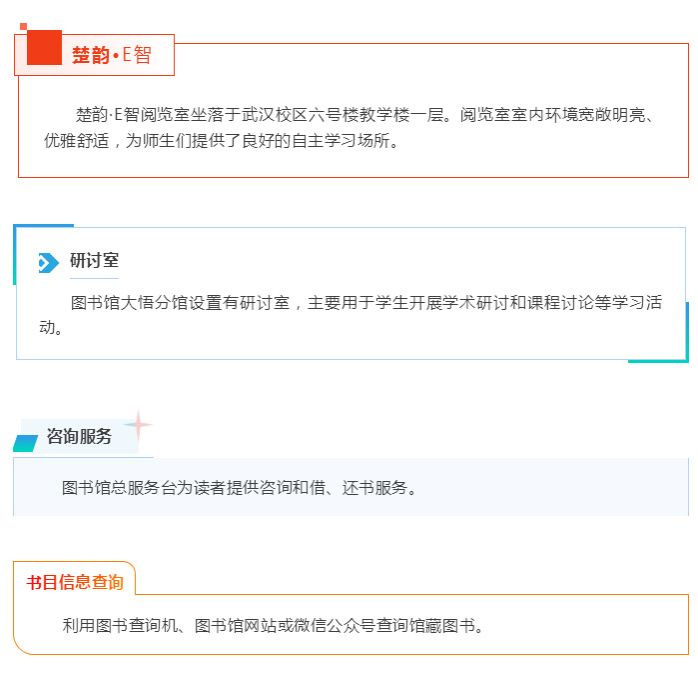Image resolution: width=698 pixels, height=681 pixels.
Task: Select the 咨询服务 section heading
Action: point(79,437)
